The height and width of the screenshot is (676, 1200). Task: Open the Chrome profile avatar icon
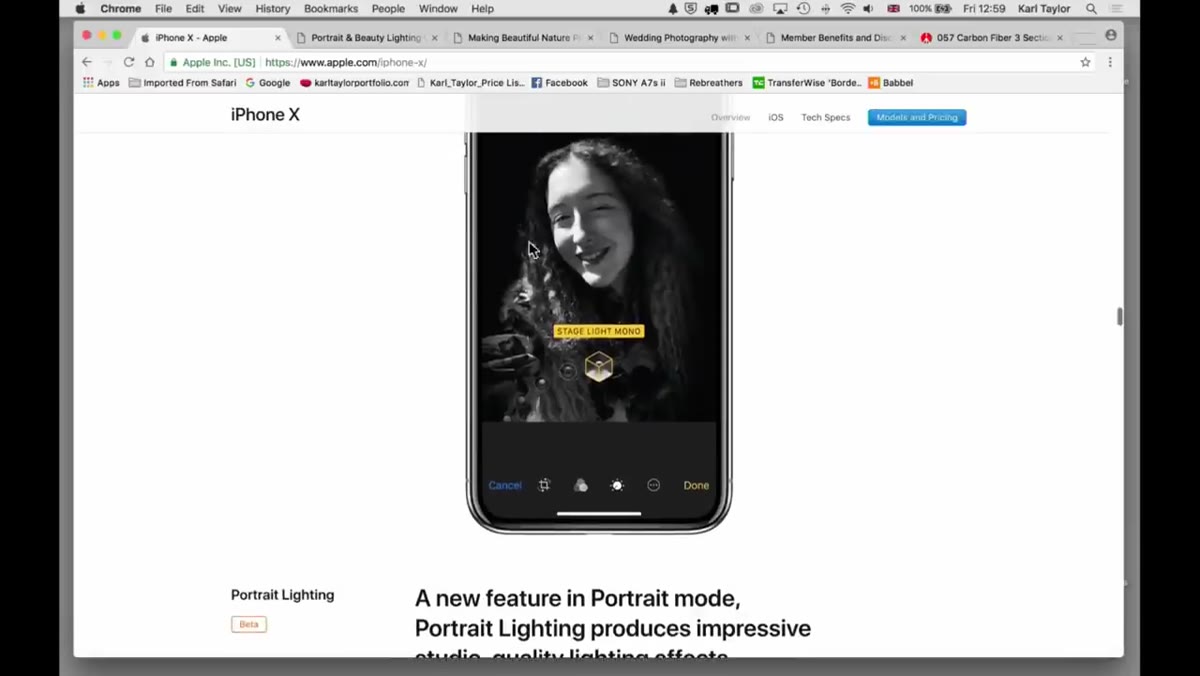coord(1111,35)
